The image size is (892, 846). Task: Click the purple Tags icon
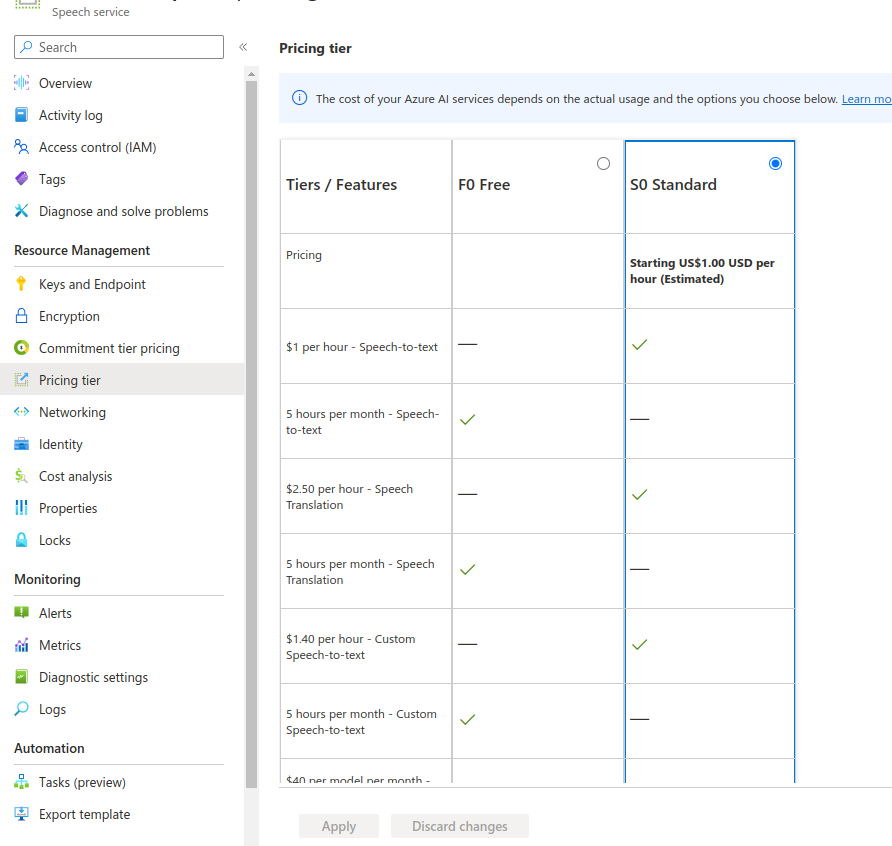pyautogui.click(x=21, y=179)
